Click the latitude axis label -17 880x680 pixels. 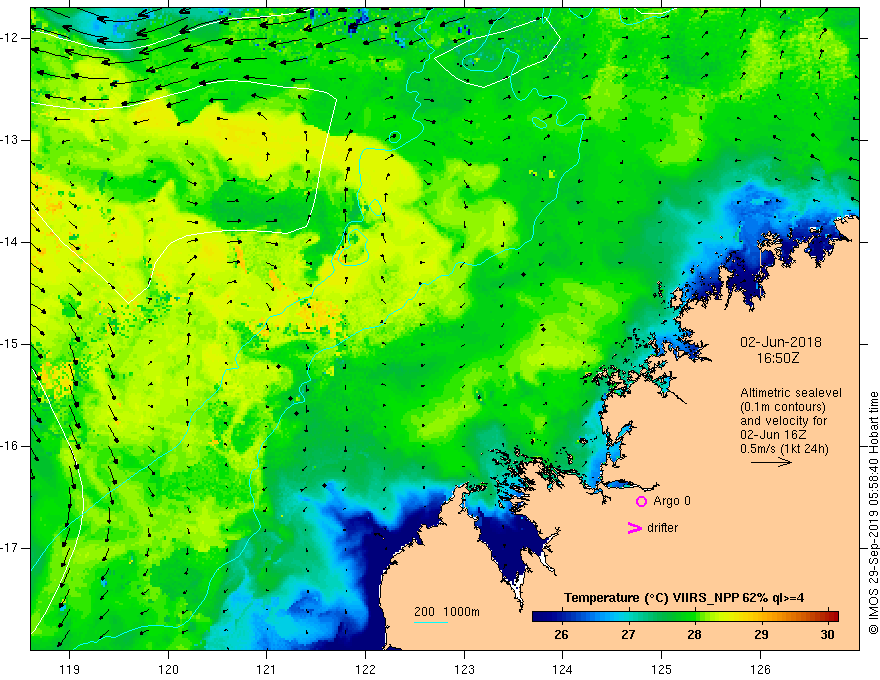10,548
